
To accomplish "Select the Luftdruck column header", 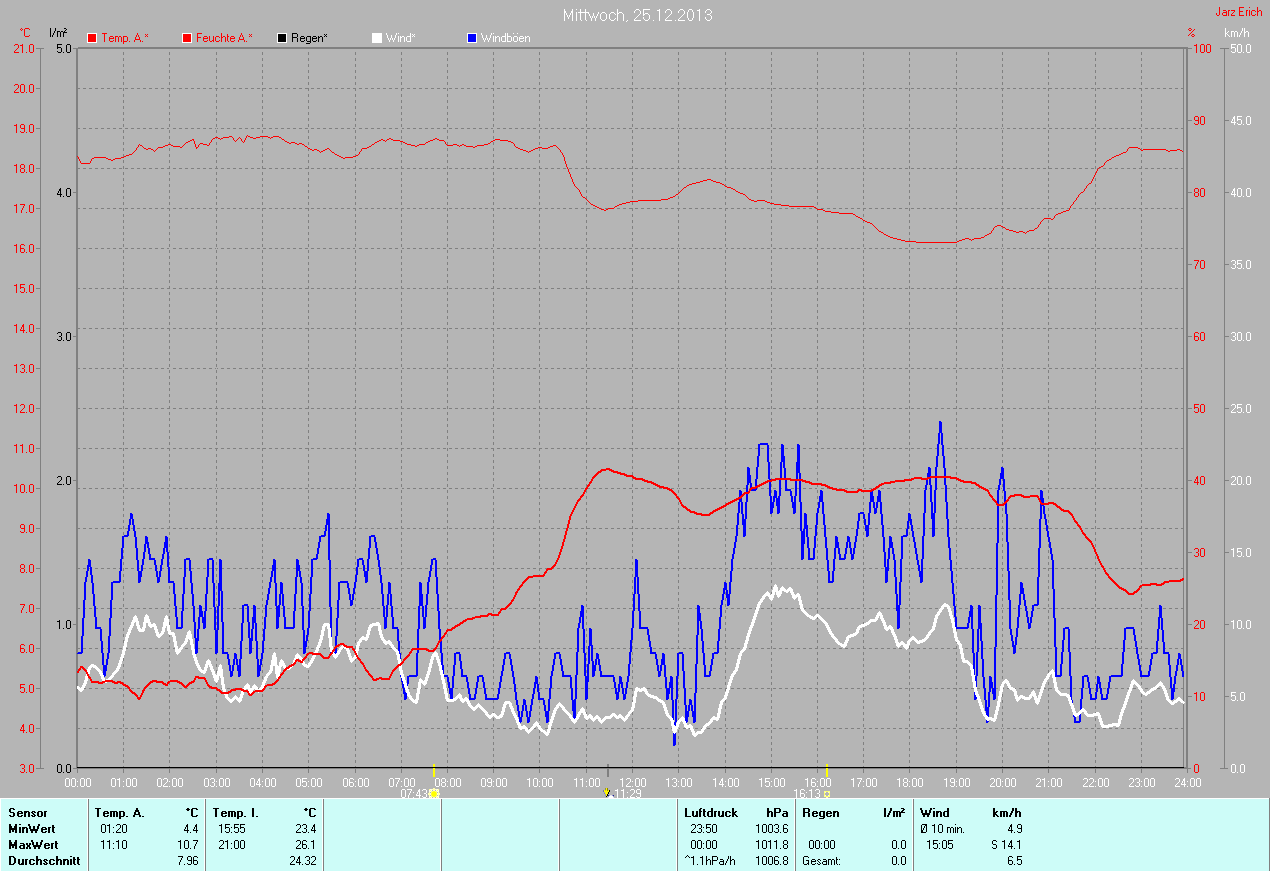I will (x=708, y=813).
